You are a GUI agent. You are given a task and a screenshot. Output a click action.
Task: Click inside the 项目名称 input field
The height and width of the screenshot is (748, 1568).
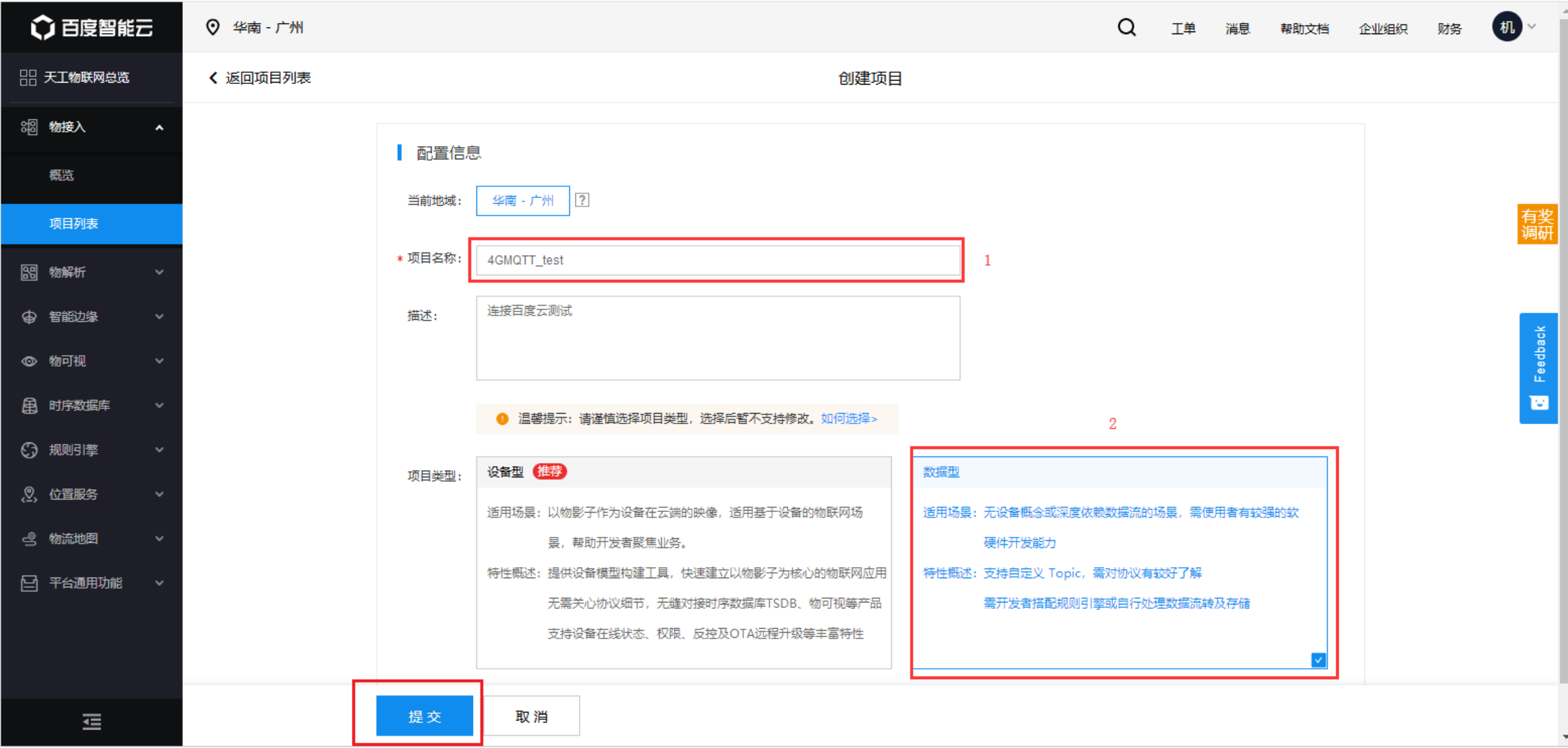(716, 260)
